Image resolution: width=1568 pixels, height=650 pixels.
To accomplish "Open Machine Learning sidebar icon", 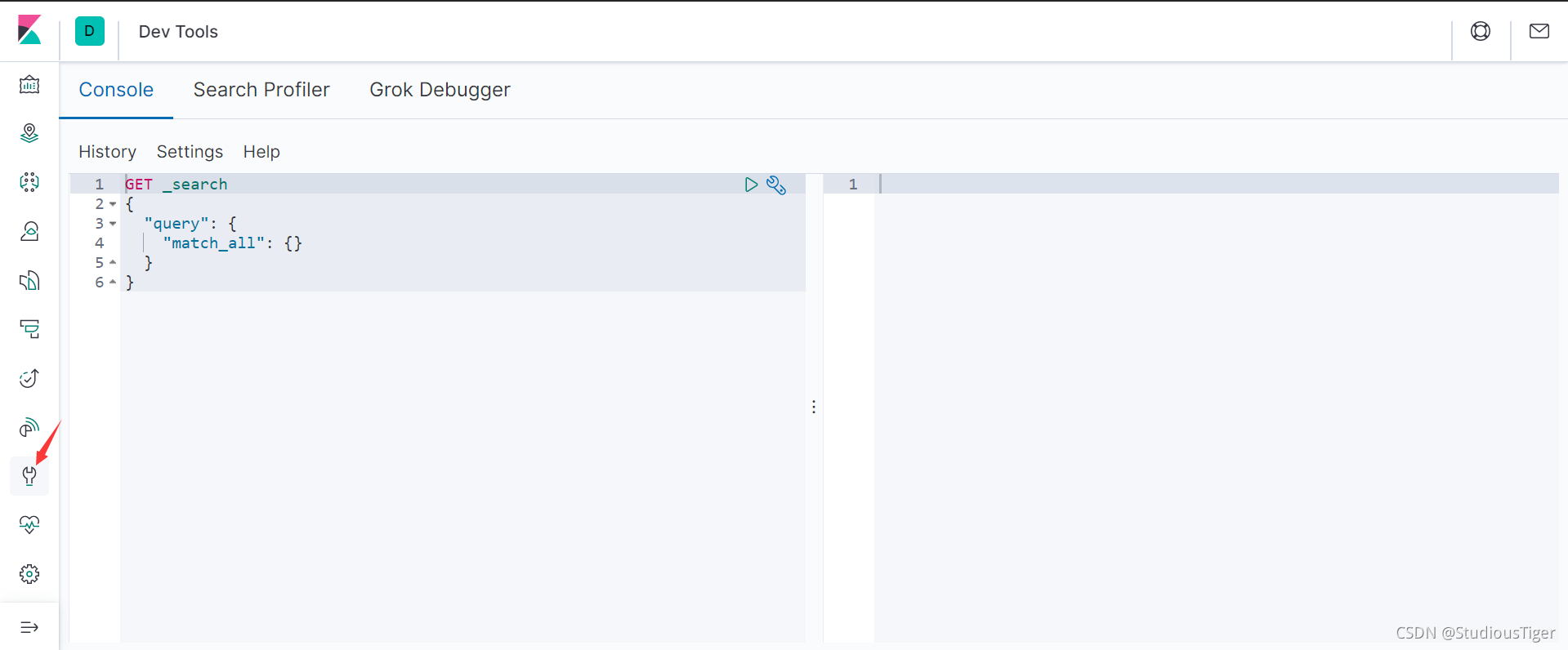I will point(29,182).
